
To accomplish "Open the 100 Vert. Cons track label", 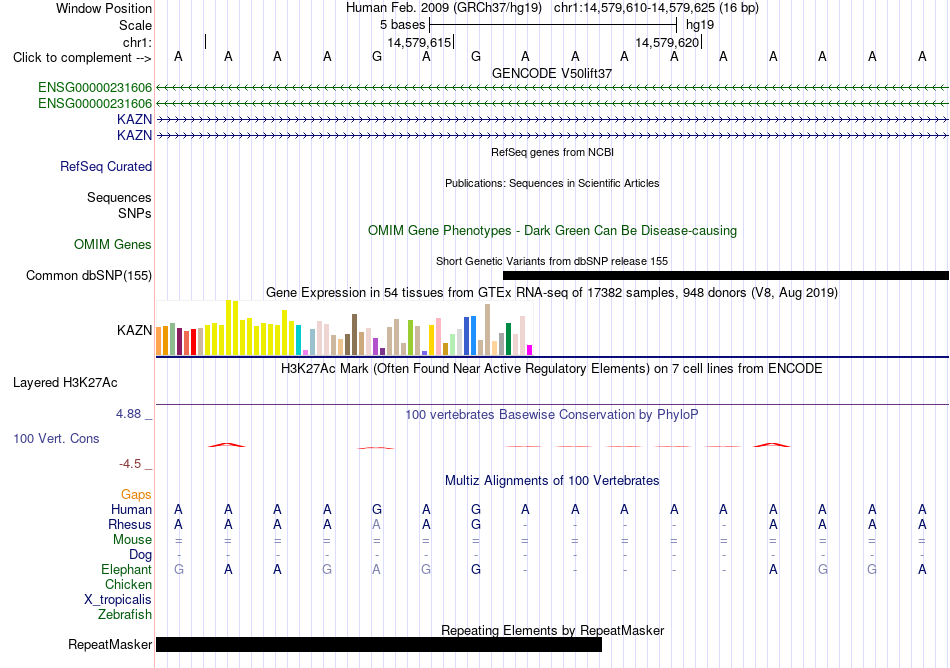I will pyautogui.click(x=56, y=438).
